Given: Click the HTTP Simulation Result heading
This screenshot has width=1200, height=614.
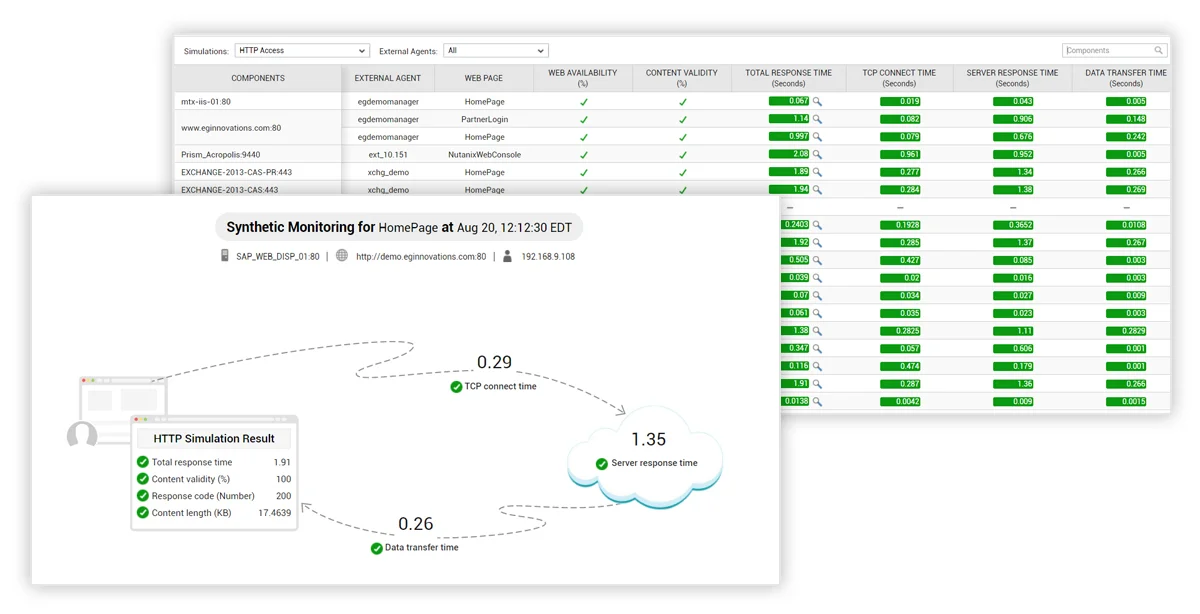Looking at the screenshot, I should [x=214, y=438].
